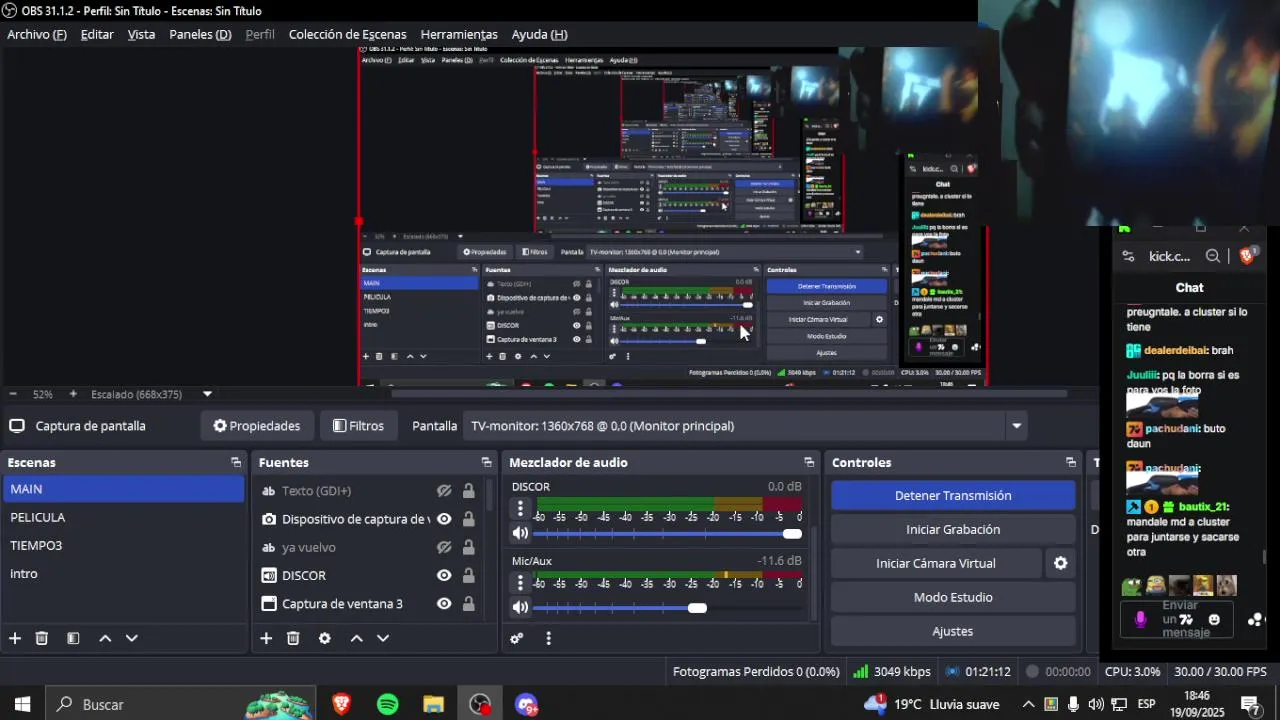Hide the Dispositivo de captura source
This screenshot has width=1280, height=720.
(x=444, y=519)
